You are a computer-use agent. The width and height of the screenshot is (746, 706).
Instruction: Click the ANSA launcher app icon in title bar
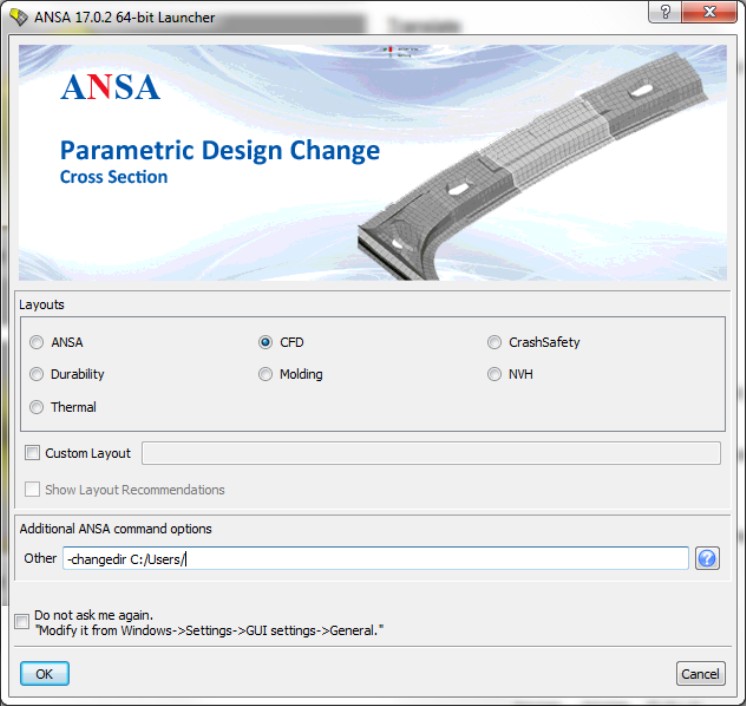[19, 17]
